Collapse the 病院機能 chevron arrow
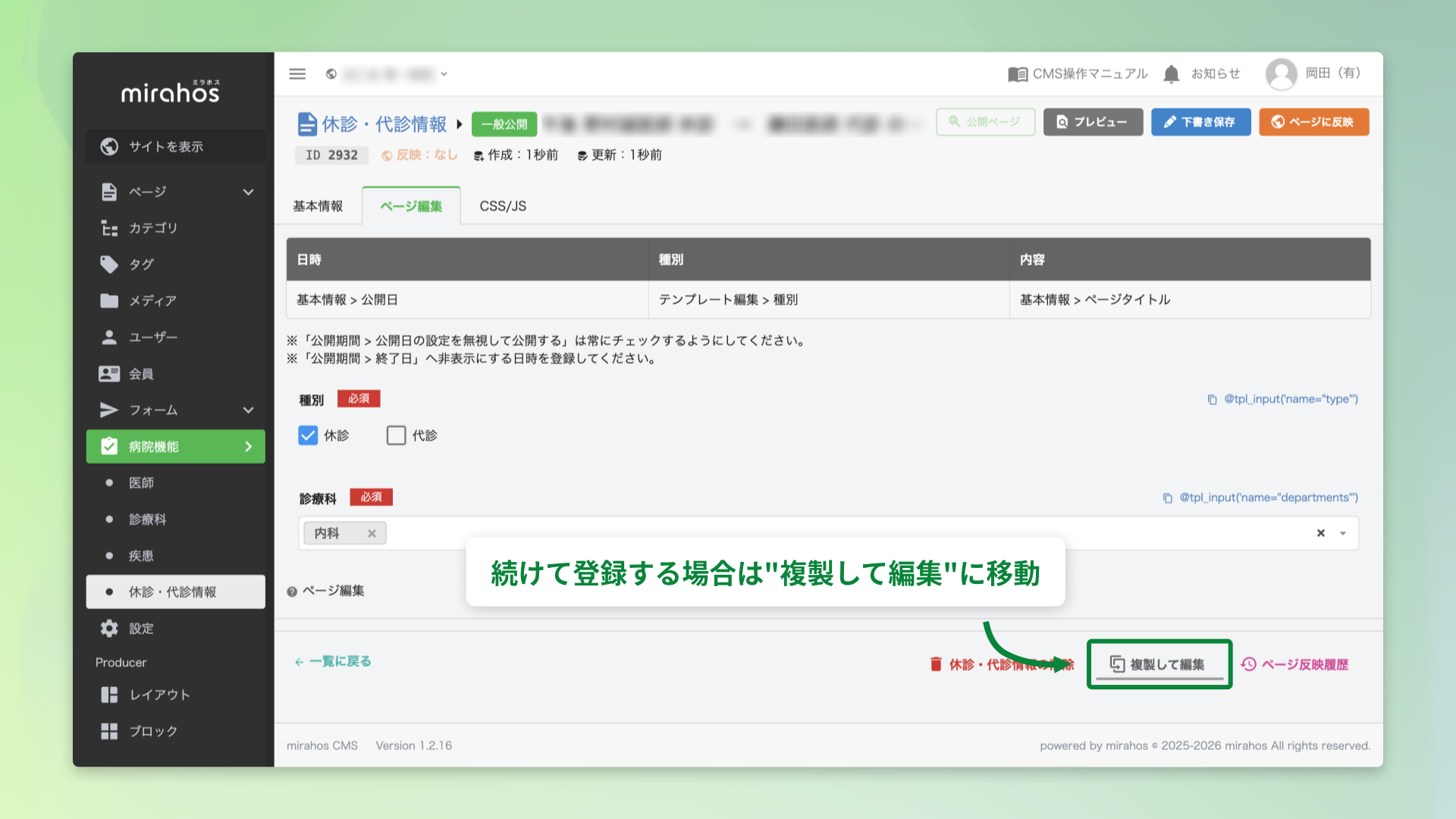1456x819 pixels. click(x=248, y=447)
